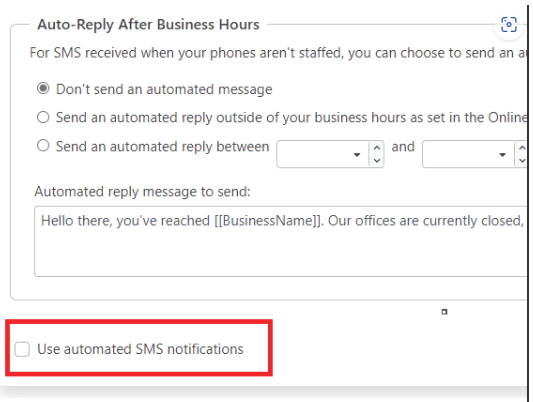Select the Don't send an automated message radio
The height and width of the screenshot is (402, 533).
point(43,88)
